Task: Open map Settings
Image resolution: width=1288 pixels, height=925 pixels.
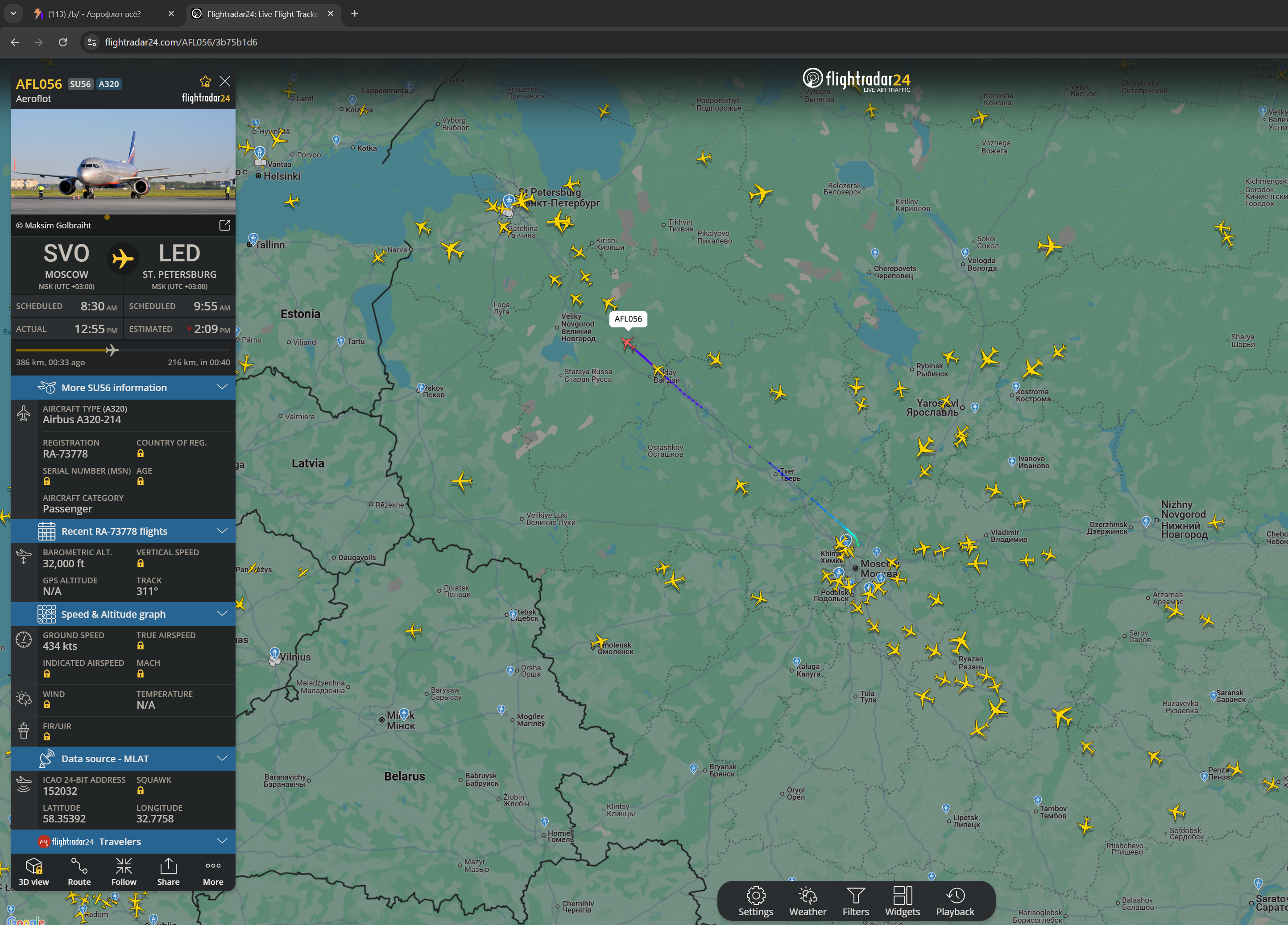Action: [x=755, y=901]
